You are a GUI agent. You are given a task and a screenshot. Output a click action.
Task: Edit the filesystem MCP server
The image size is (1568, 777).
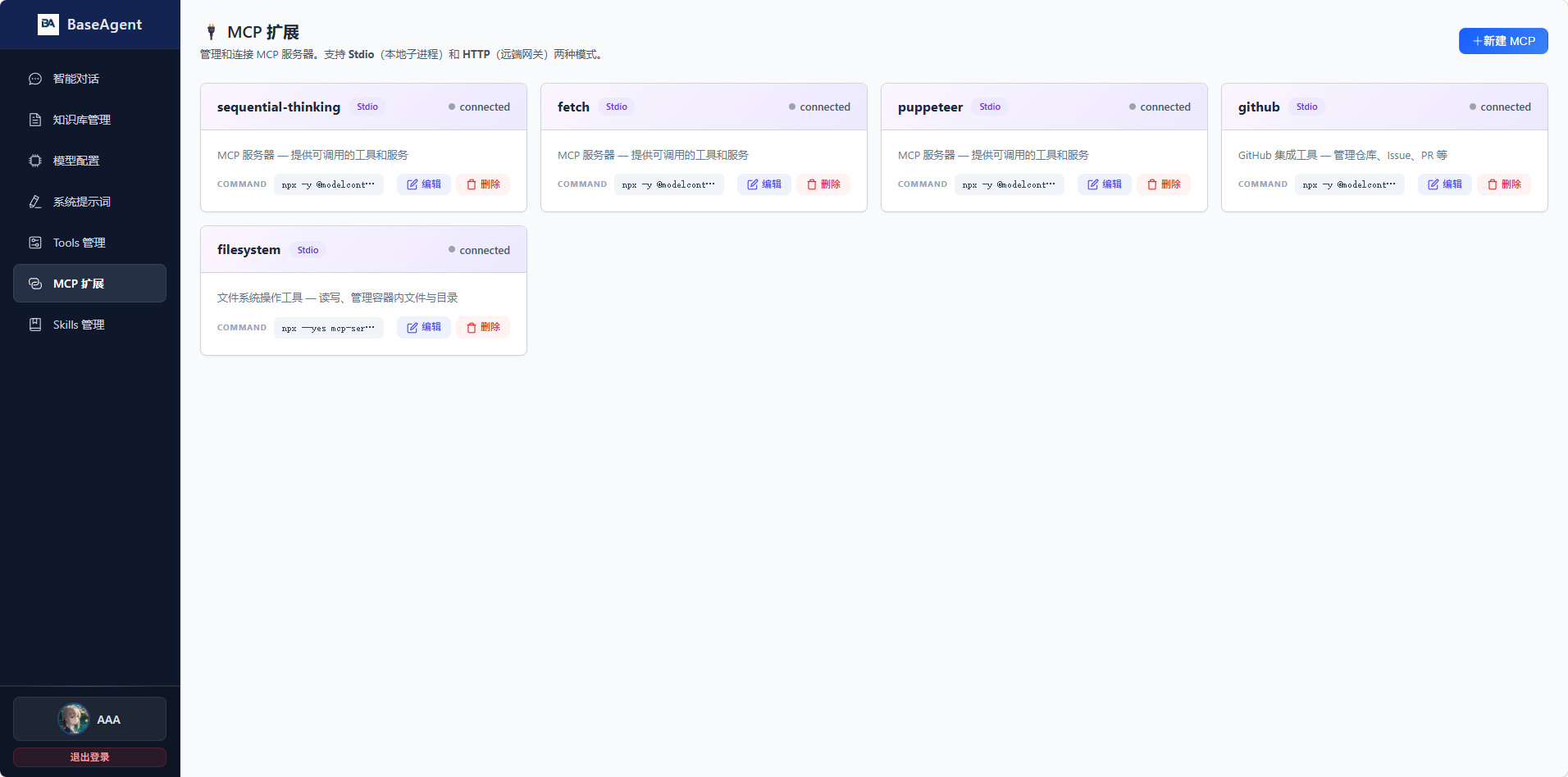(x=424, y=327)
